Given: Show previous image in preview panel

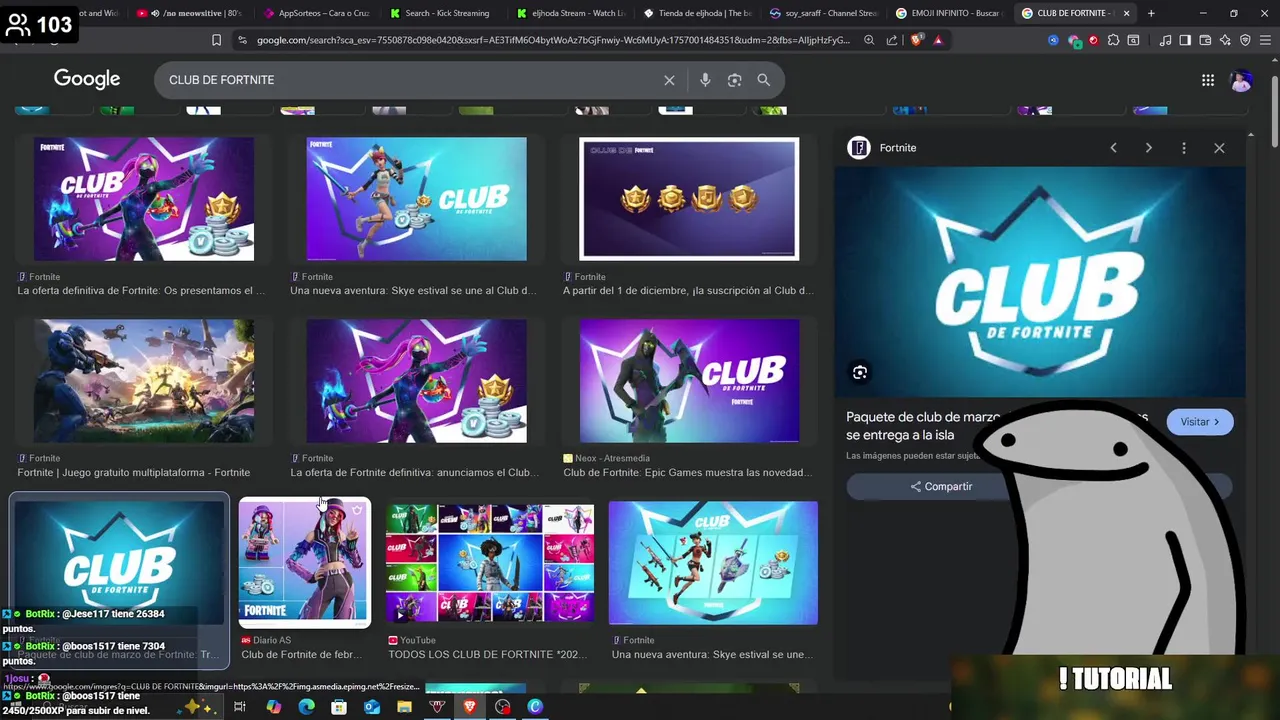Looking at the screenshot, I should 1113,148.
